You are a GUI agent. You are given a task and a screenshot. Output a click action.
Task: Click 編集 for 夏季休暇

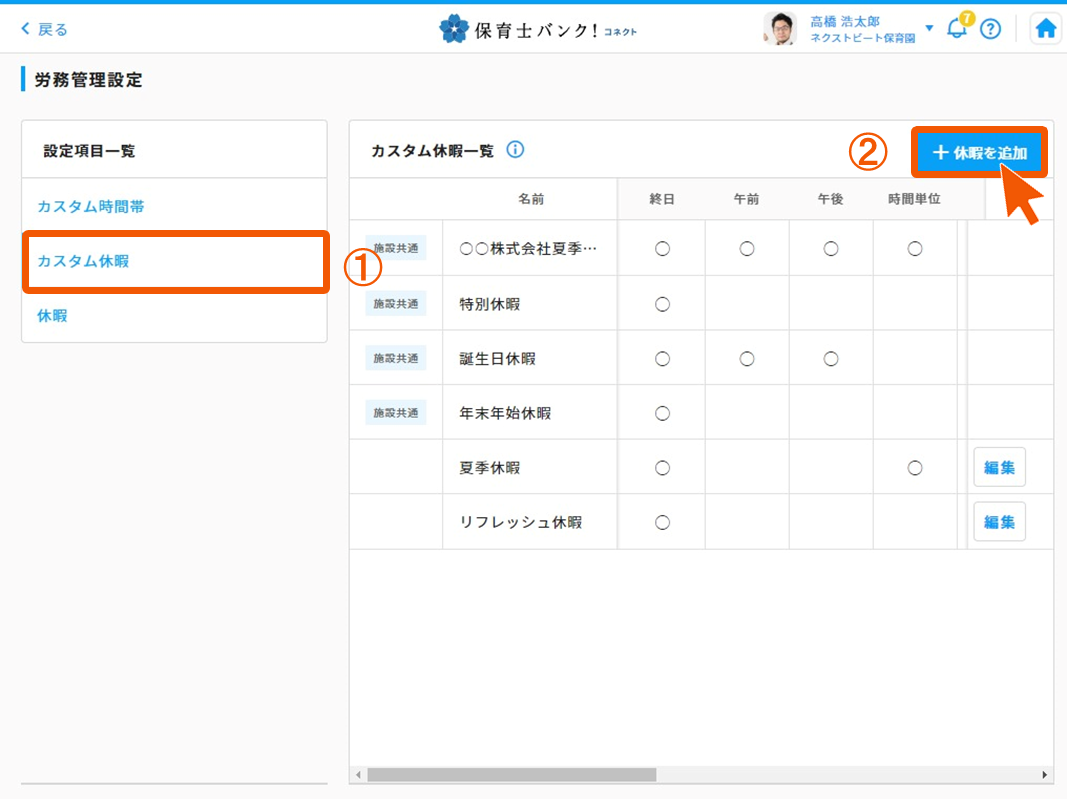coord(999,467)
